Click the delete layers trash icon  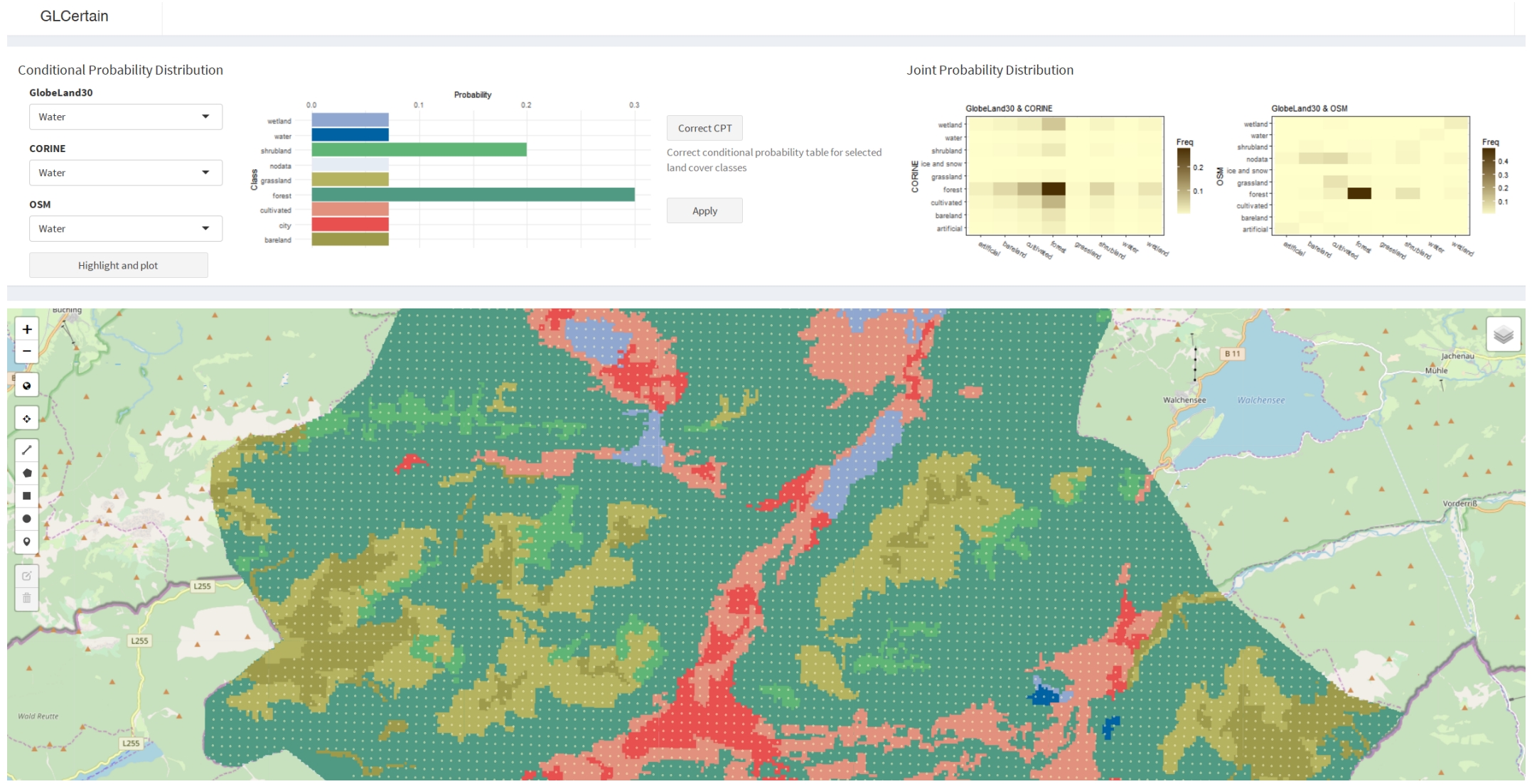coord(27,598)
